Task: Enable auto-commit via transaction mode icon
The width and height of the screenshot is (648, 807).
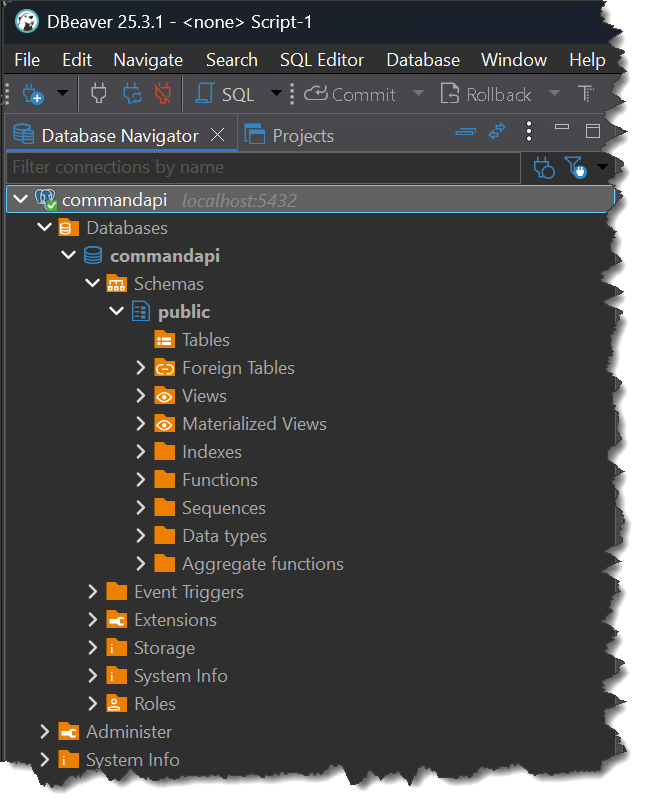Action: click(x=585, y=93)
